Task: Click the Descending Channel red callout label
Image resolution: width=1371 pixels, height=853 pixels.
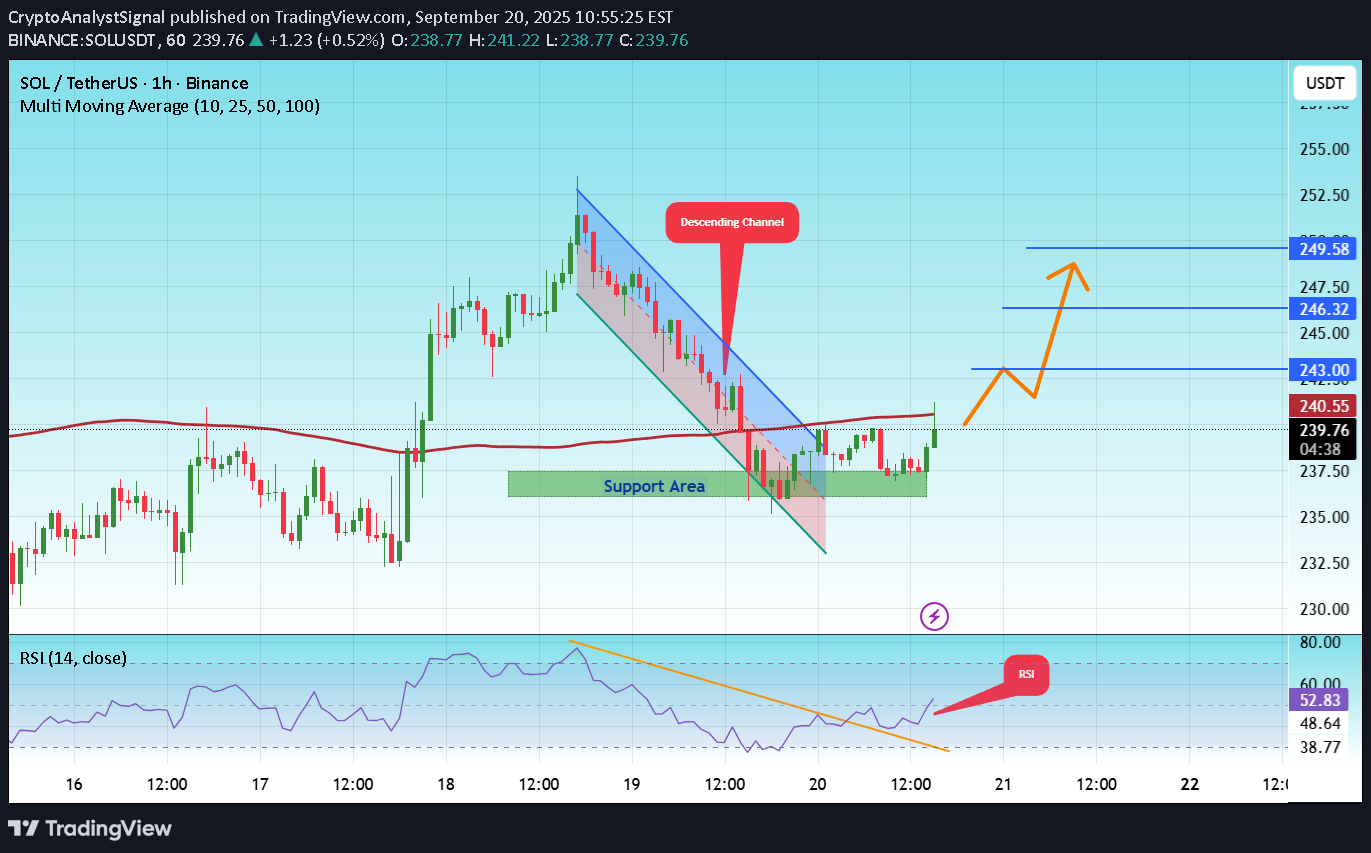Action: tap(733, 222)
